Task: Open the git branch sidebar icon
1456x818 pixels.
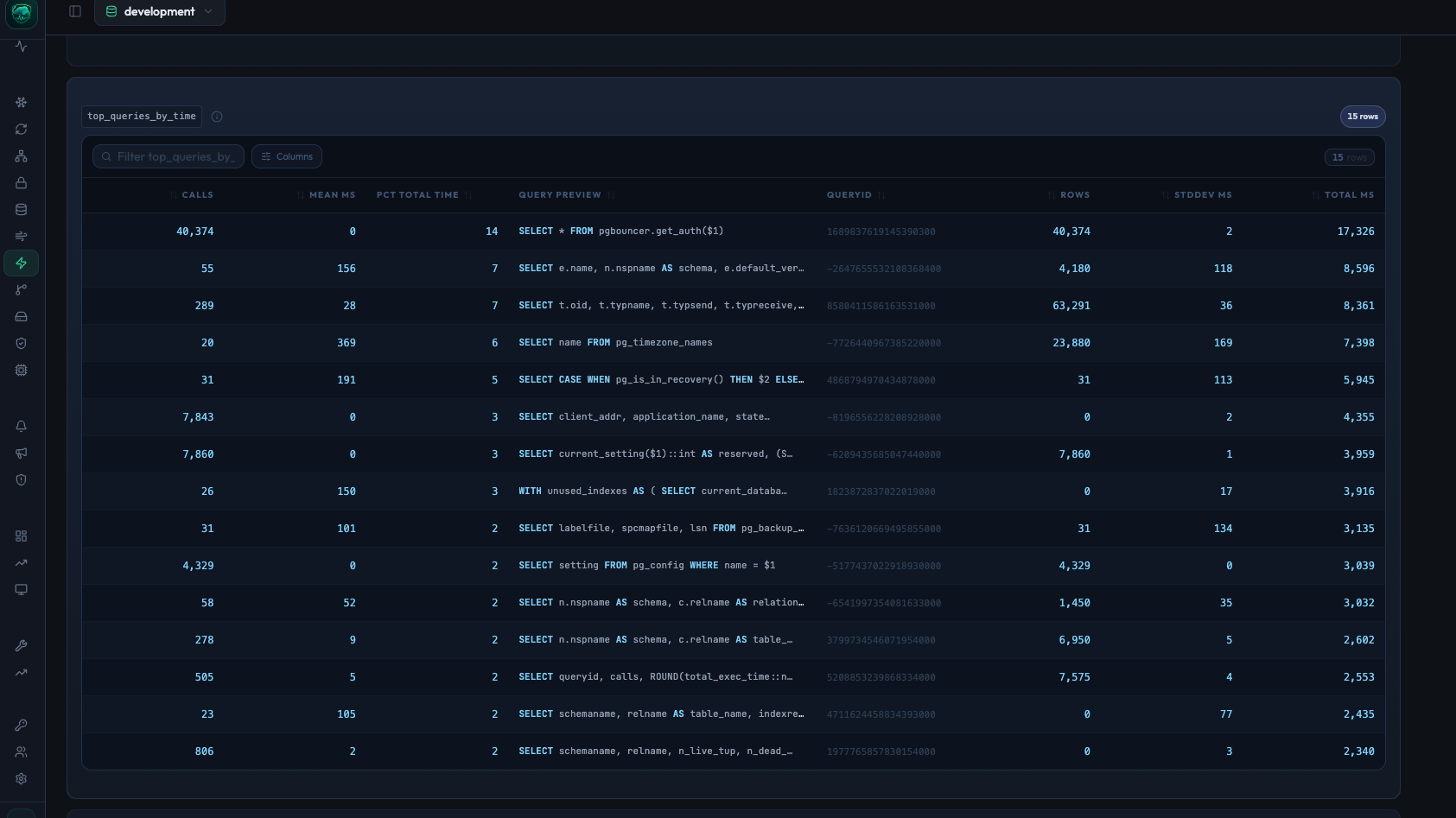Action: [x=22, y=290]
